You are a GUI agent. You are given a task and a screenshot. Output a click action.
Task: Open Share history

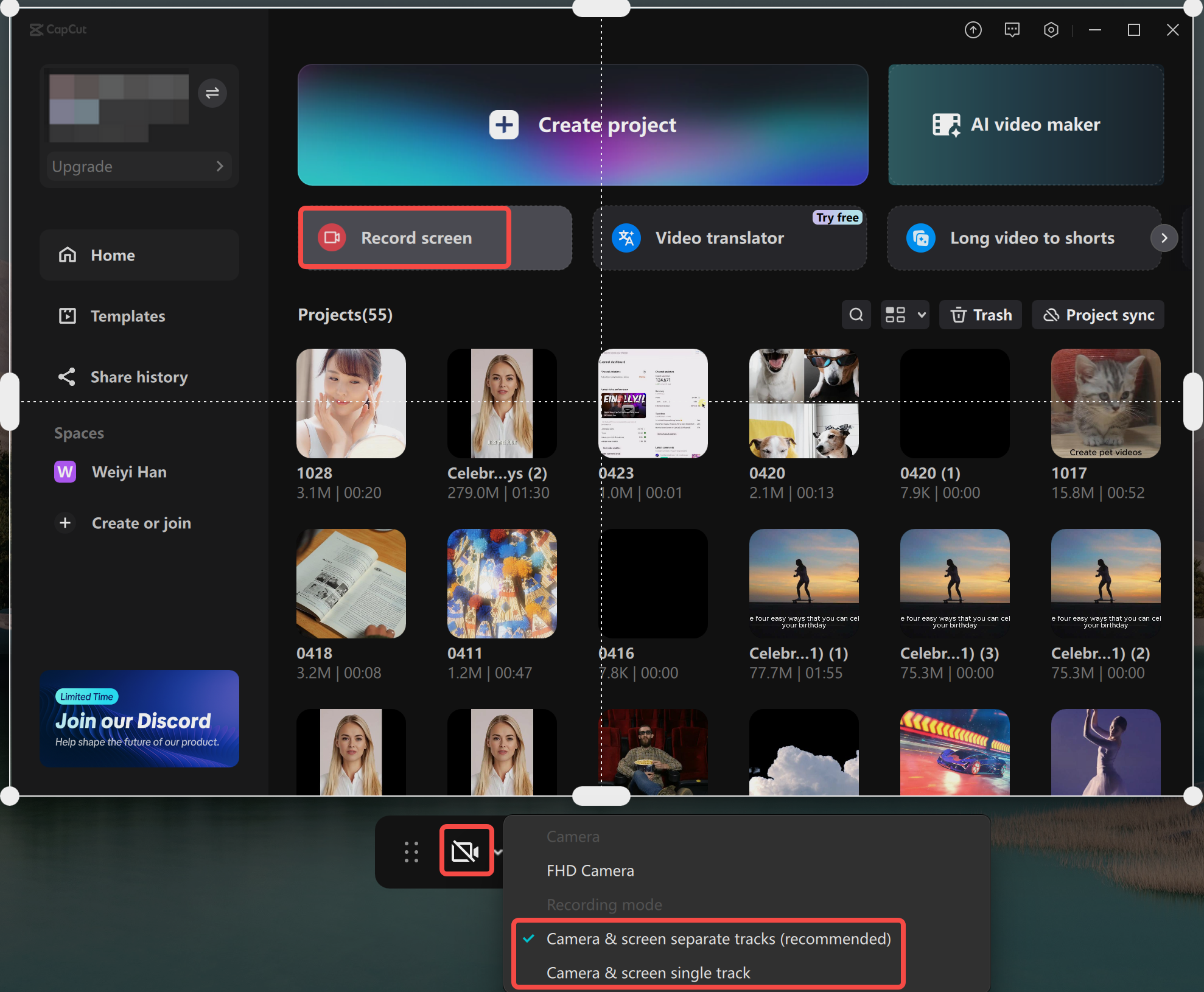(138, 377)
